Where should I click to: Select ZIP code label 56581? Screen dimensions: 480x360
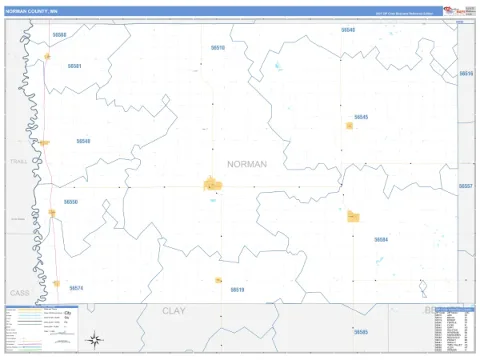click(x=74, y=66)
